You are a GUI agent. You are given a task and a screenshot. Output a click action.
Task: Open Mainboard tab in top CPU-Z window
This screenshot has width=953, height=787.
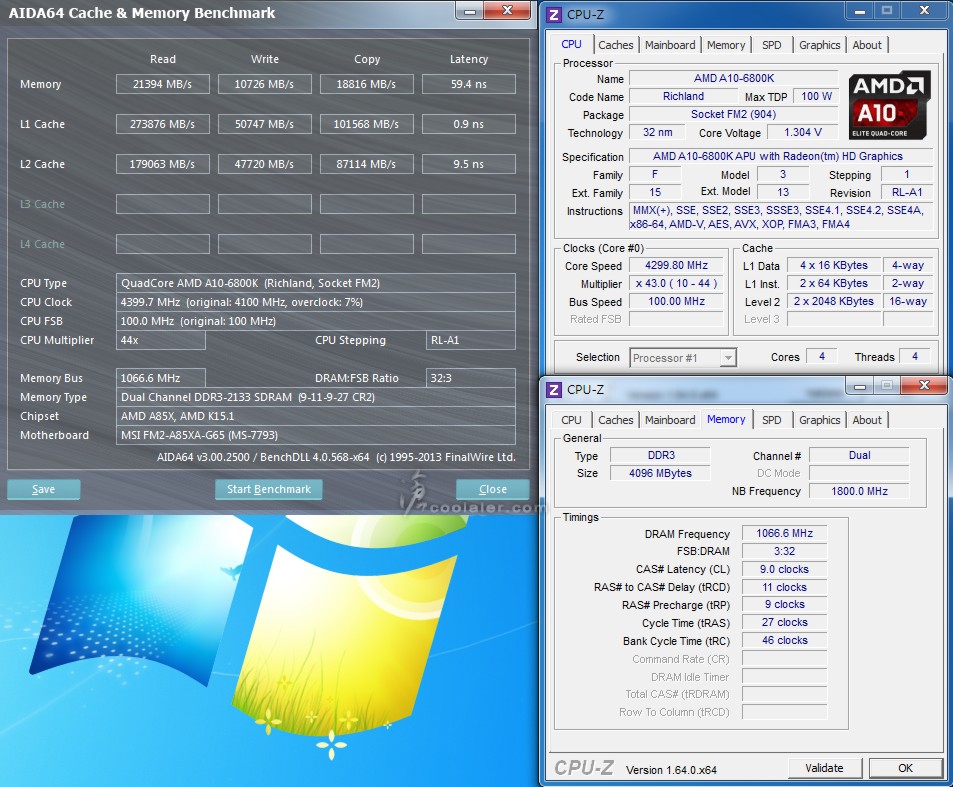click(670, 45)
